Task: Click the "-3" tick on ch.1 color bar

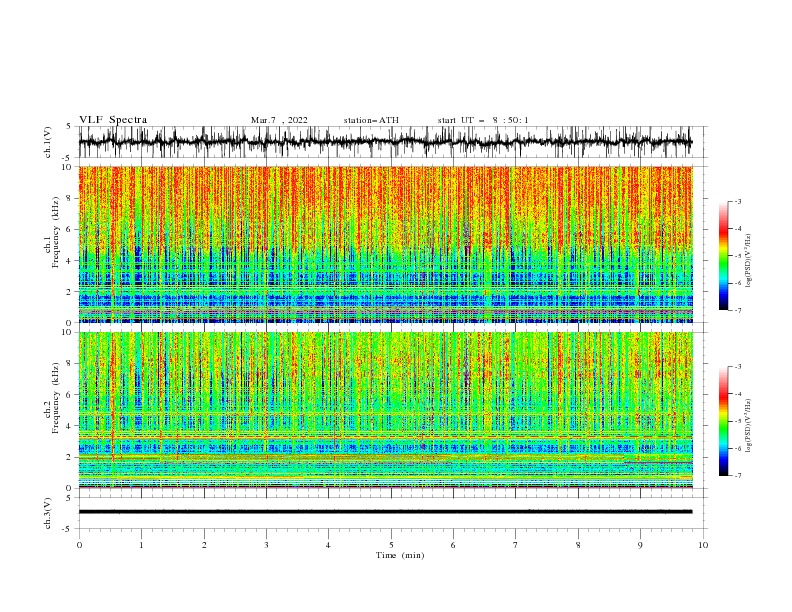Action: [738, 201]
